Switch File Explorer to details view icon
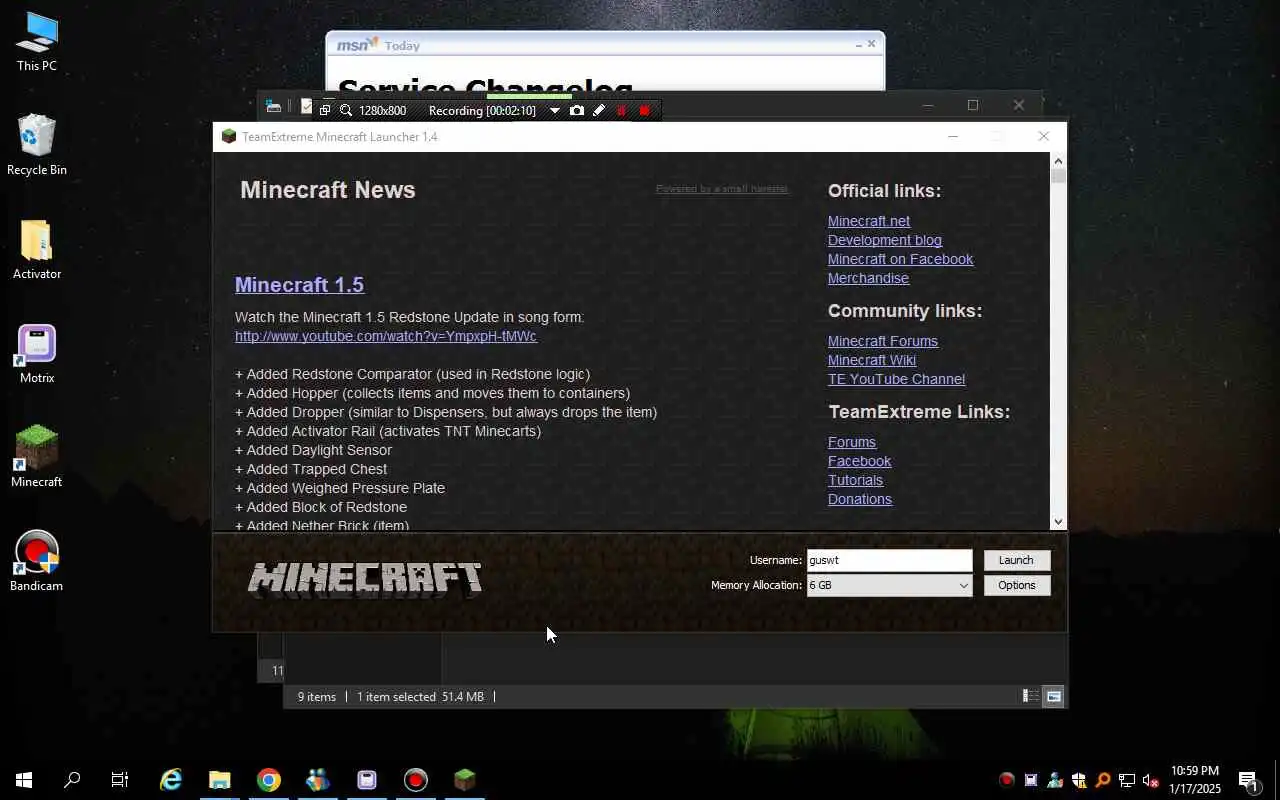1280x800 pixels. (x=1030, y=696)
